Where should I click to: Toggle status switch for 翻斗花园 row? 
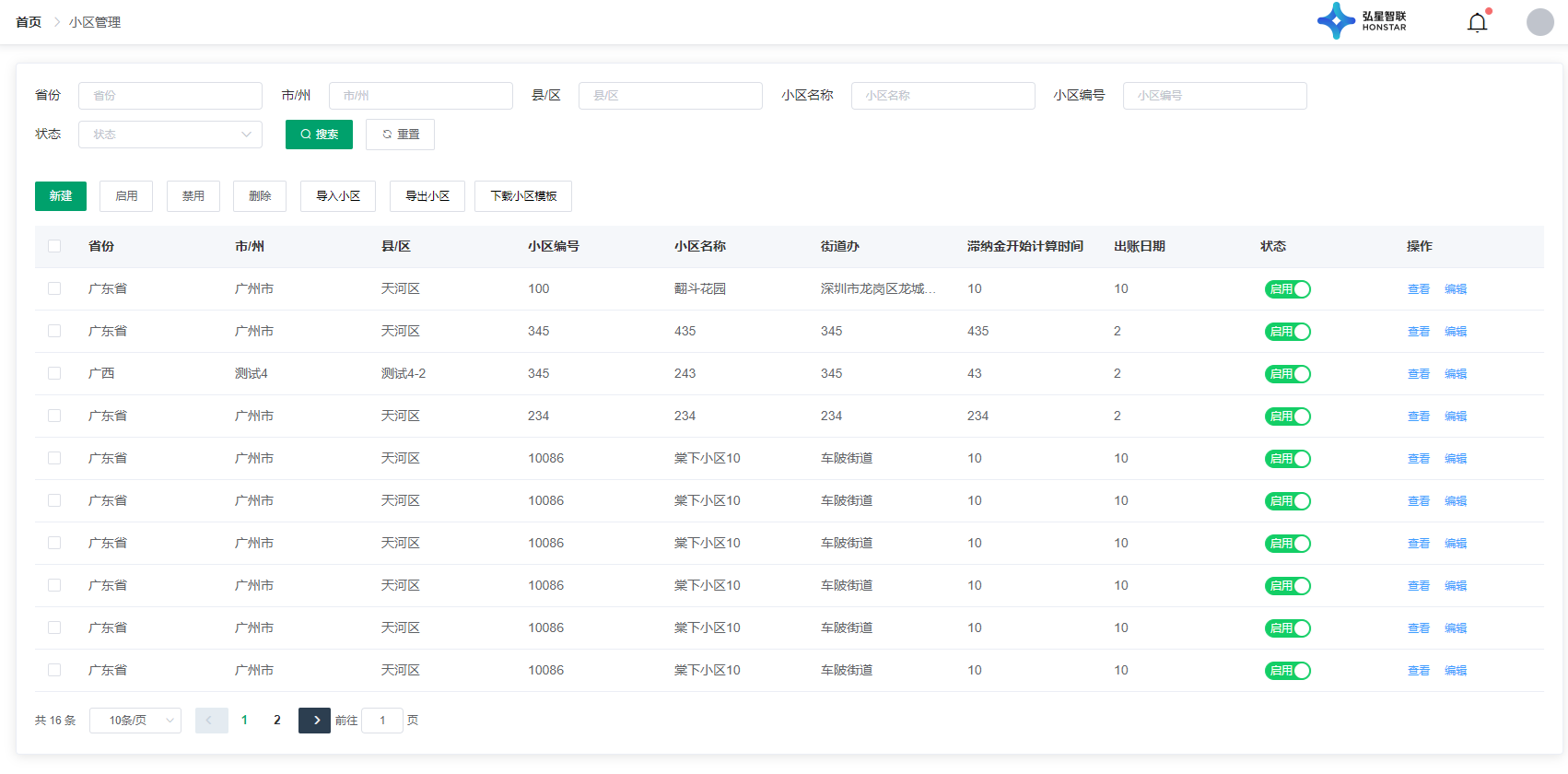click(x=1287, y=289)
